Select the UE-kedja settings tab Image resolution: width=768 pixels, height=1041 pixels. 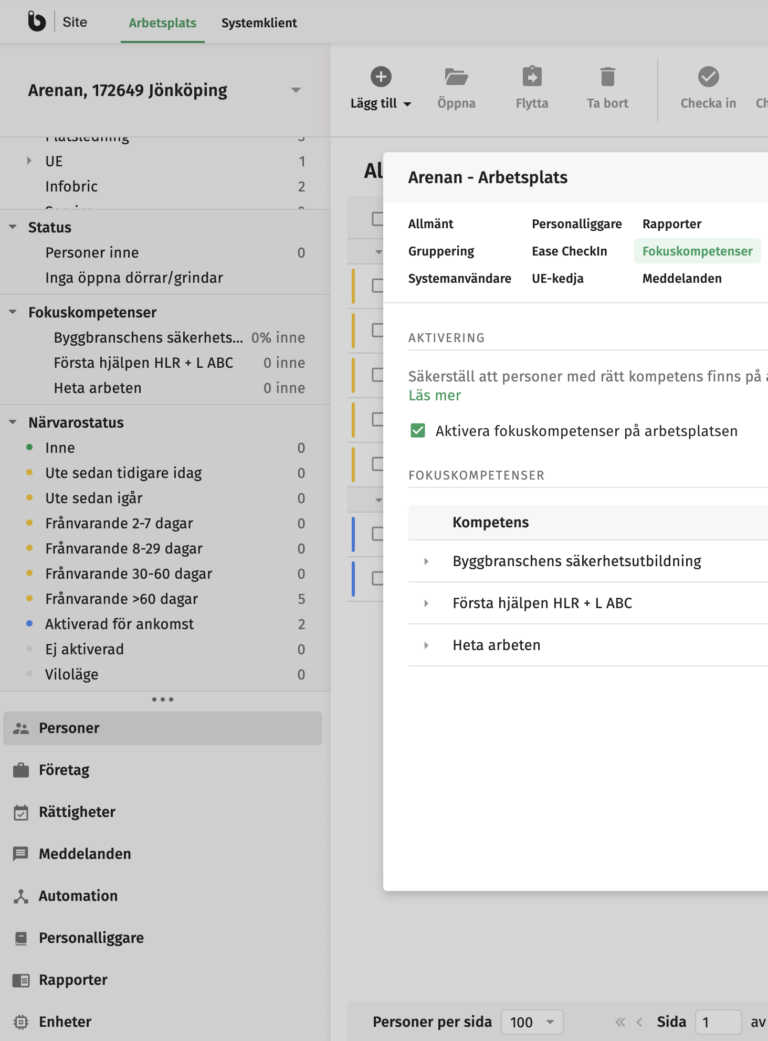pos(557,279)
